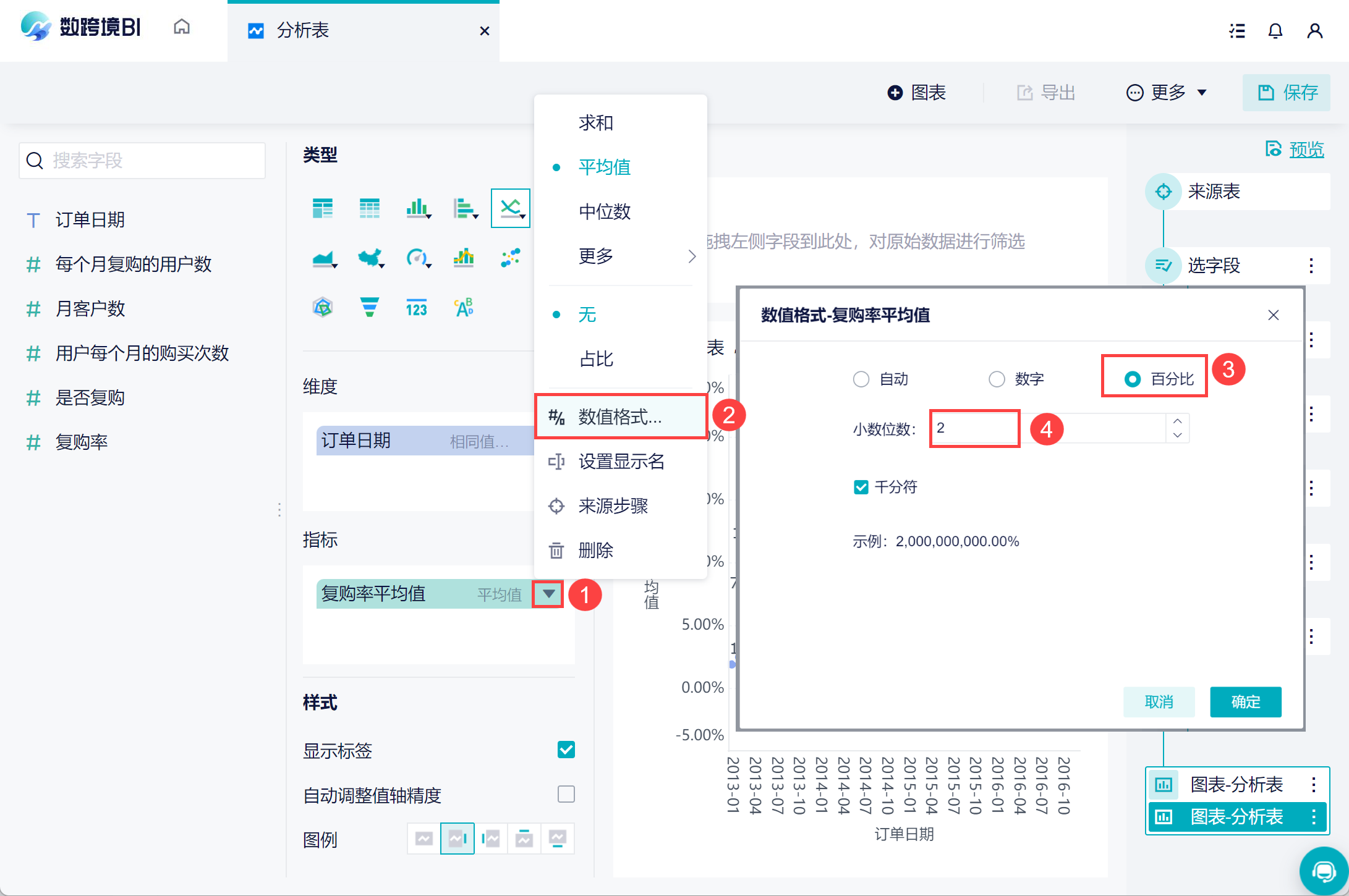Increase decimal places with stepper up arrow

click(1177, 421)
